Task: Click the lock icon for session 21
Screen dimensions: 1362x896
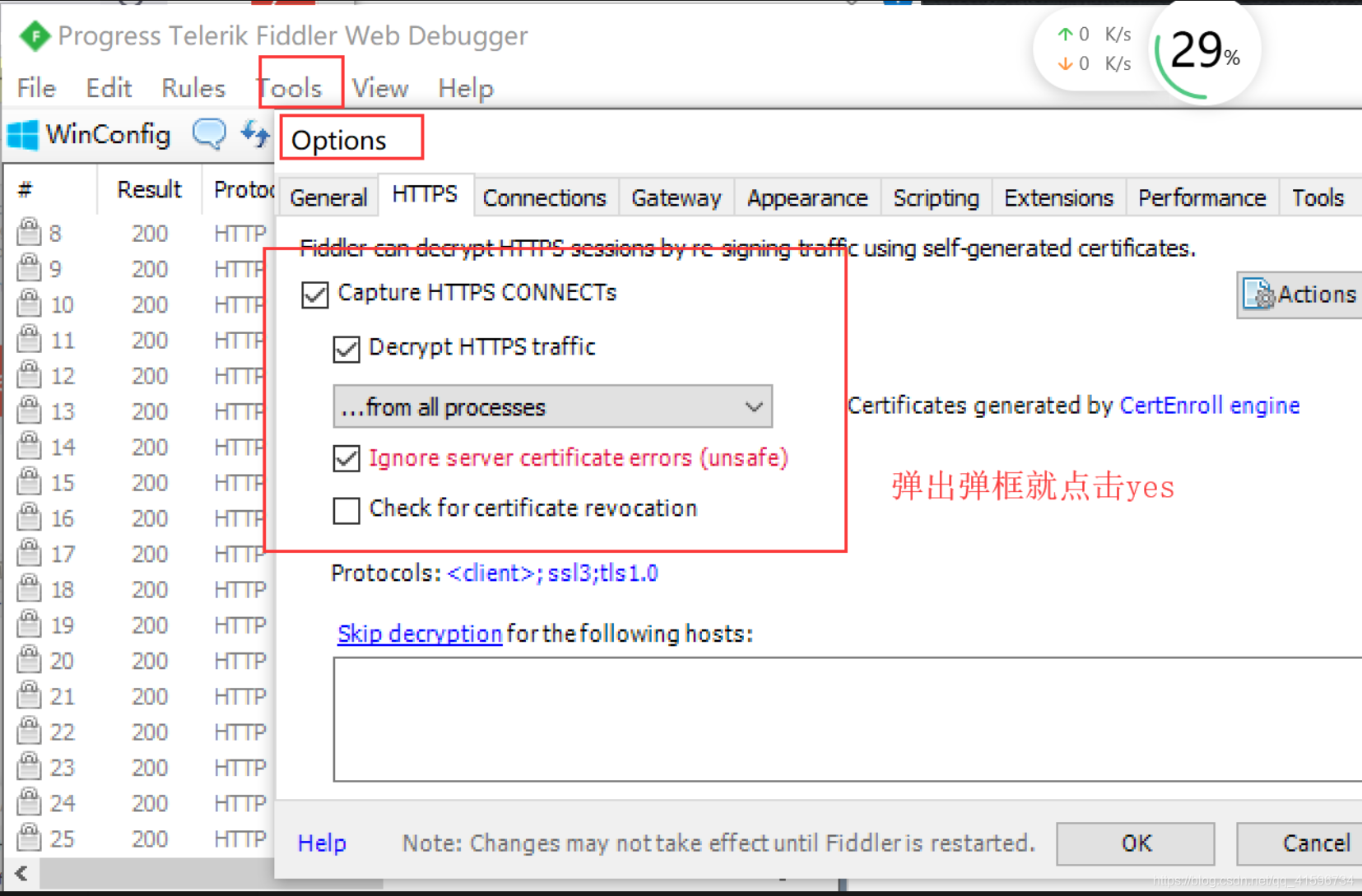Action: (x=29, y=695)
